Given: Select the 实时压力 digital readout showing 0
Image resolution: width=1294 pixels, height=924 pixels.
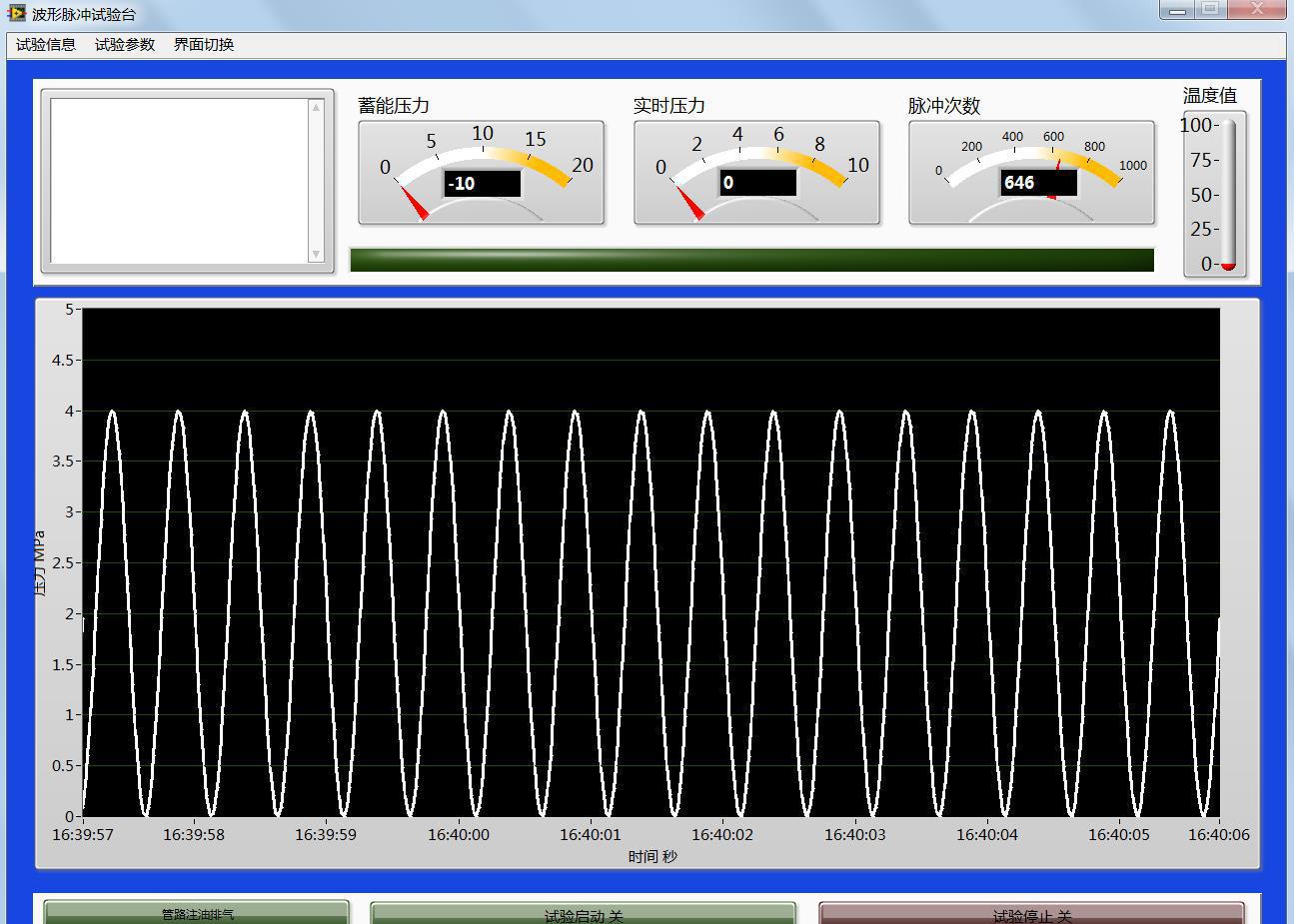Looking at the screenshot, I should [758, 183].
